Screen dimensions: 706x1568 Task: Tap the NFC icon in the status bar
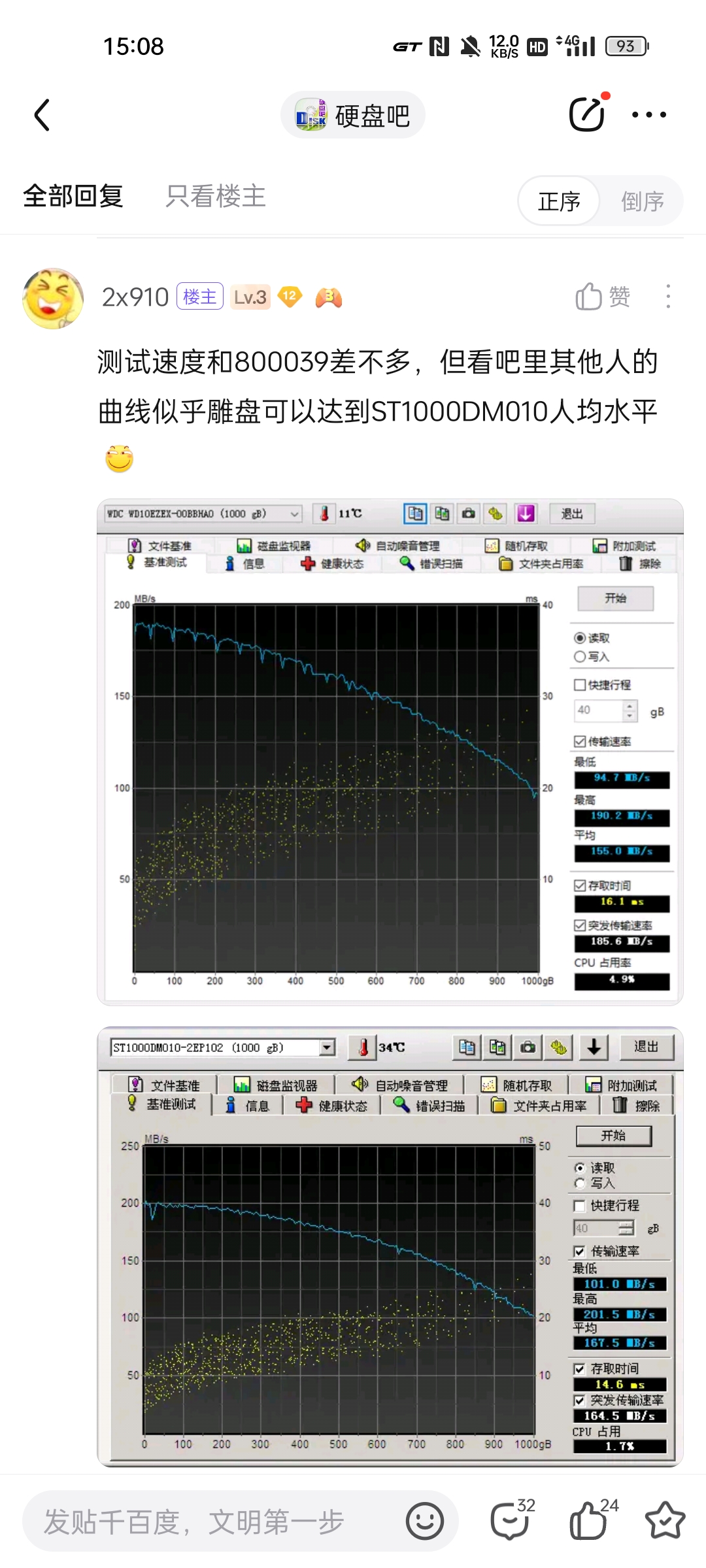pyautogui.click(x=439, y=46)
